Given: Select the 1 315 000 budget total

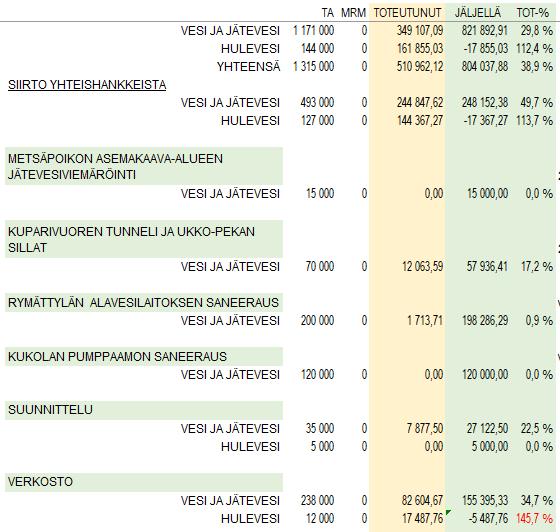Looking at the screenshot, I should point(314,66).
